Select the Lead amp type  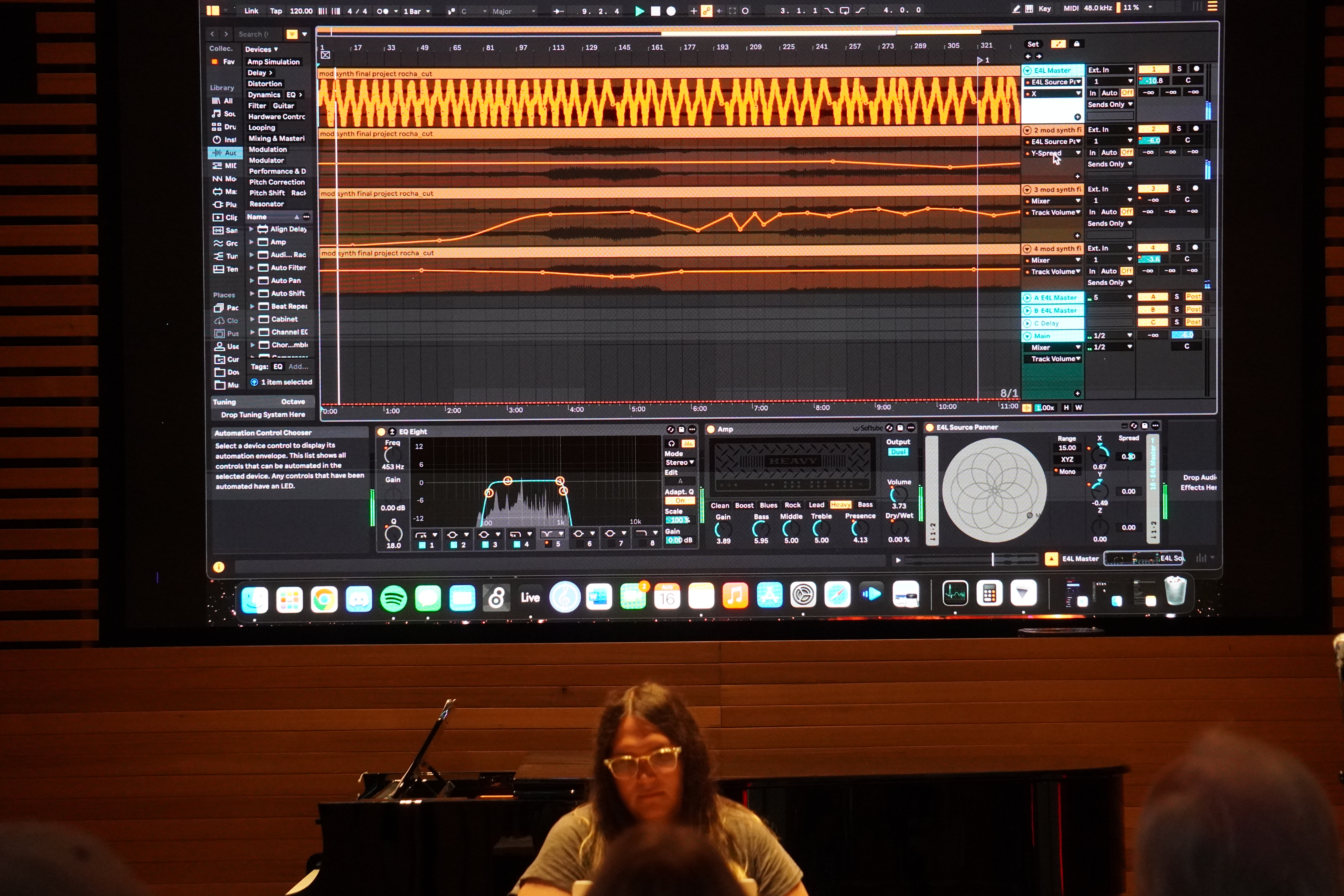click(x=816, y=505)
